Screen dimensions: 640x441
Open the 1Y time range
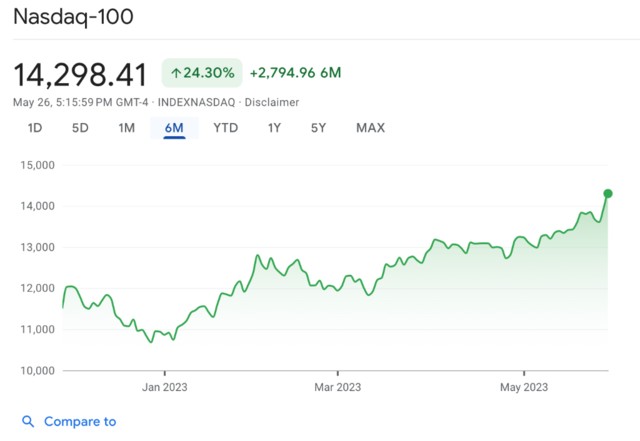pos(274,128)
